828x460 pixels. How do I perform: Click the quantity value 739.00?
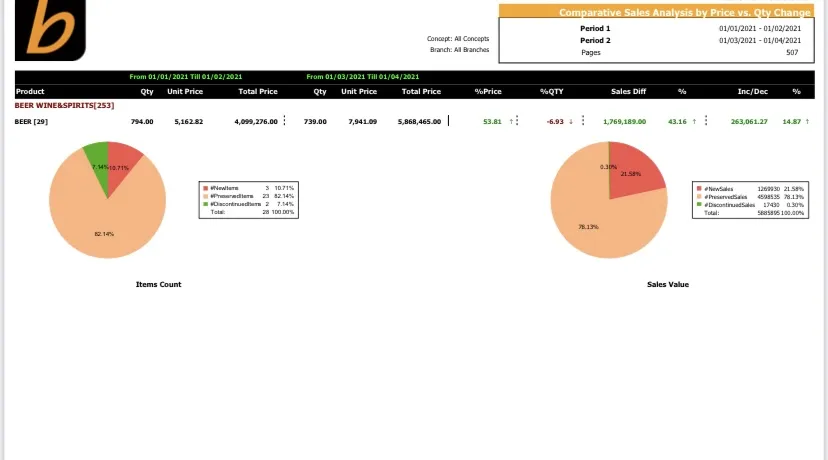(315, 121)
